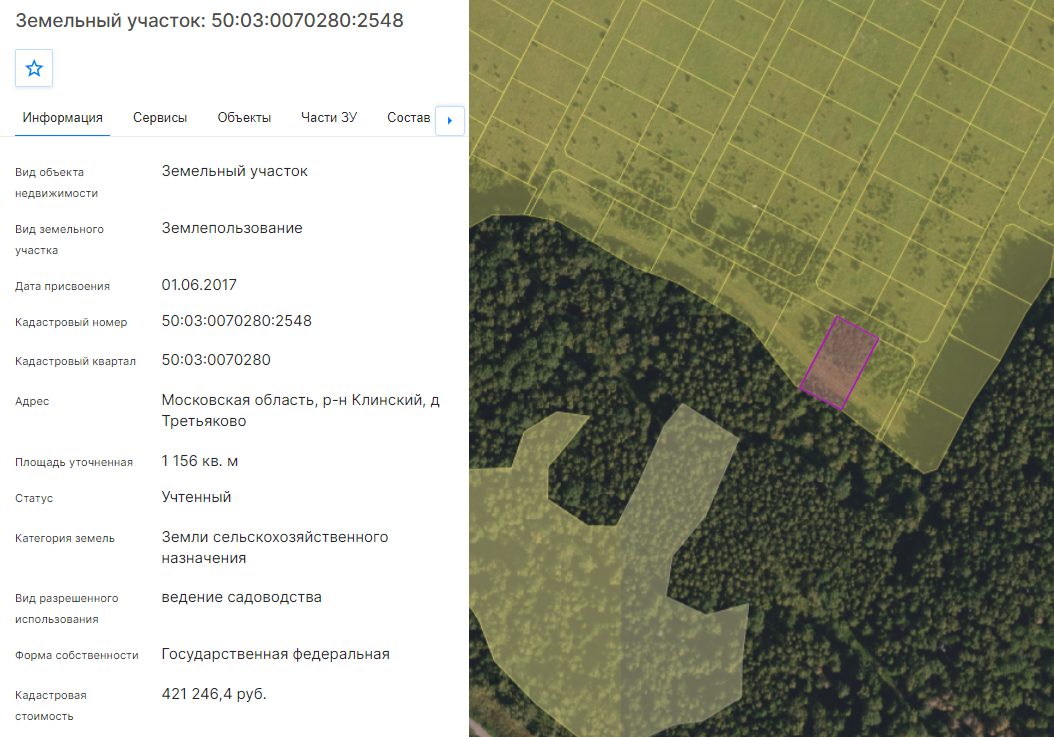The height and width of the screenshot is (737, 1054).
Task: Click the address Московская область, Клинский
Action: tap(300, 410)
